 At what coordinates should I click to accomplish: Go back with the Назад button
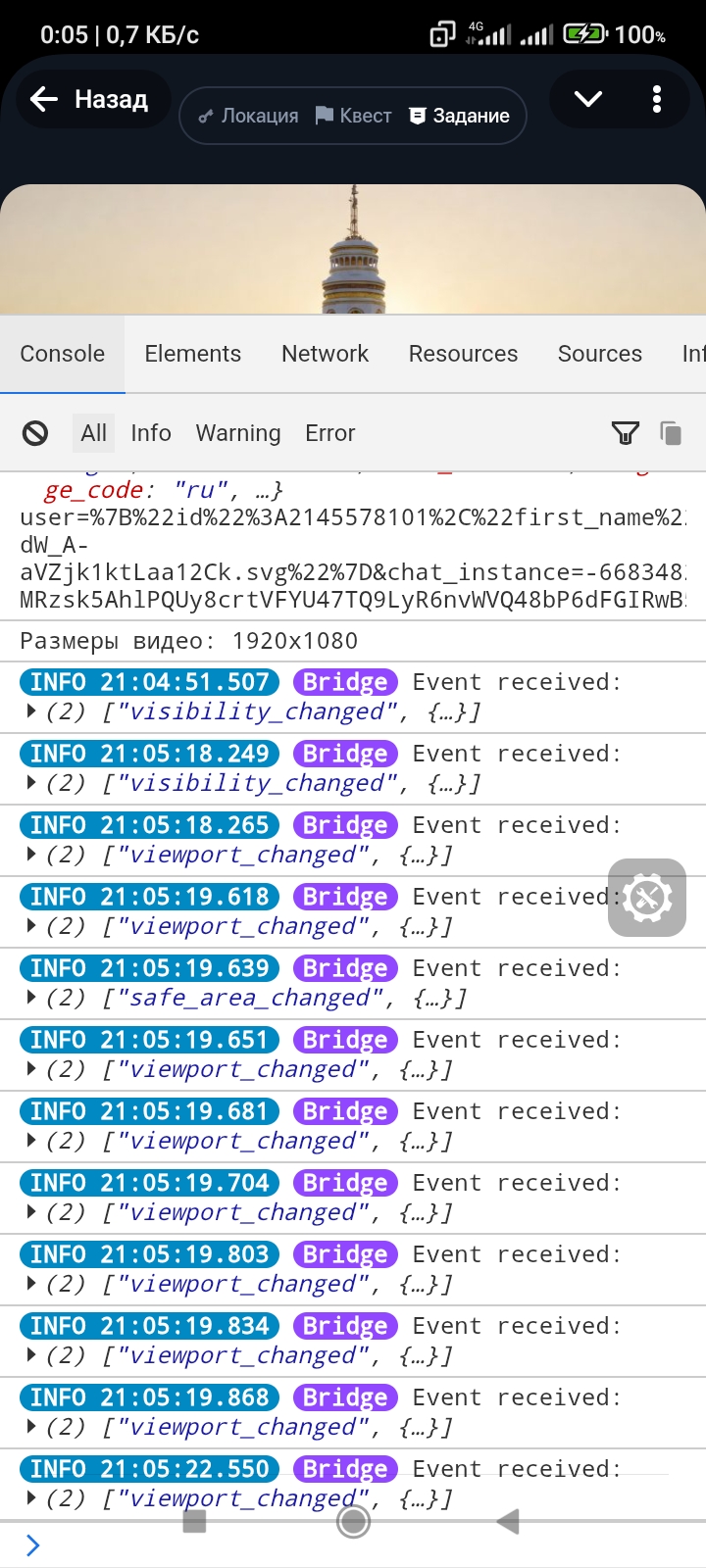[92, 99]
